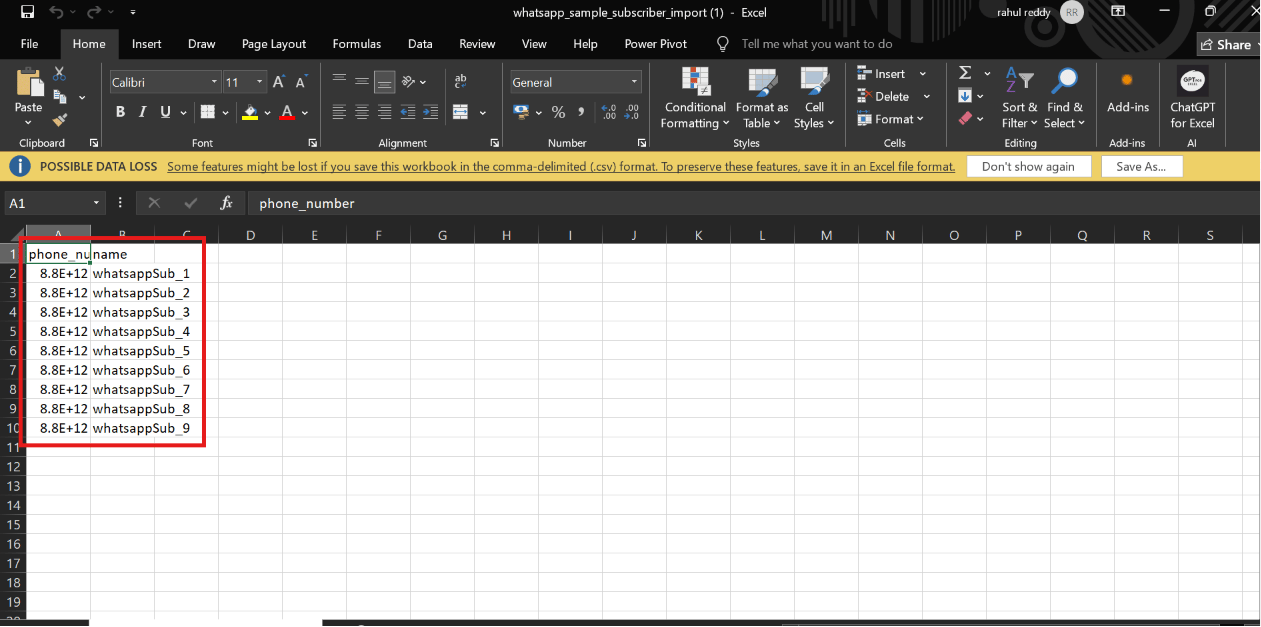Image resolution: width=1261 pixels, height=627 pixels.
Task: Open the font size dropdown
Action: click(260, 82)
